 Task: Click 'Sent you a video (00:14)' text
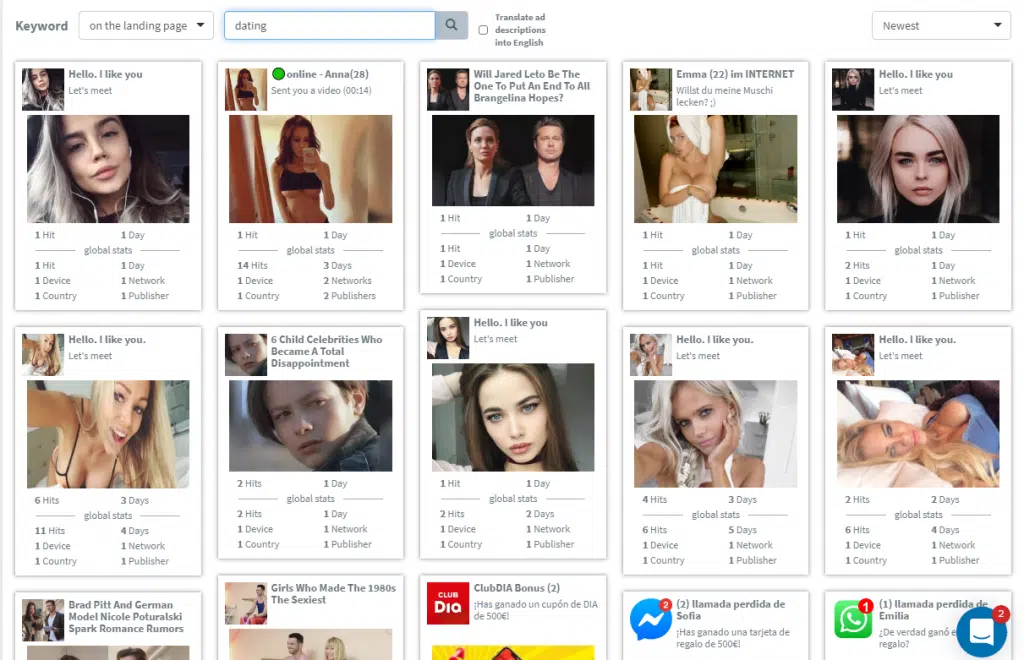click(x=321, y=91)
